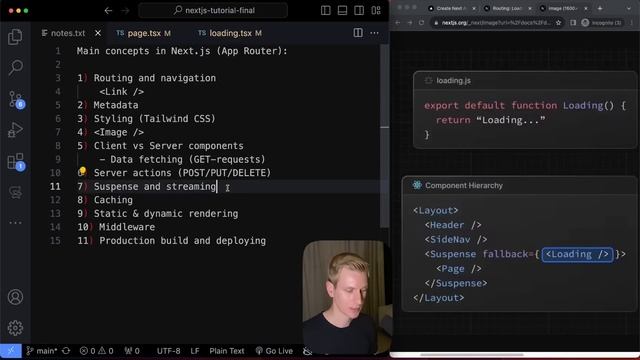Image resolution: width=640 pixels, height=360 pixels.
Task: Click the browser horizontal scrollbar
Action: point(471,355)
